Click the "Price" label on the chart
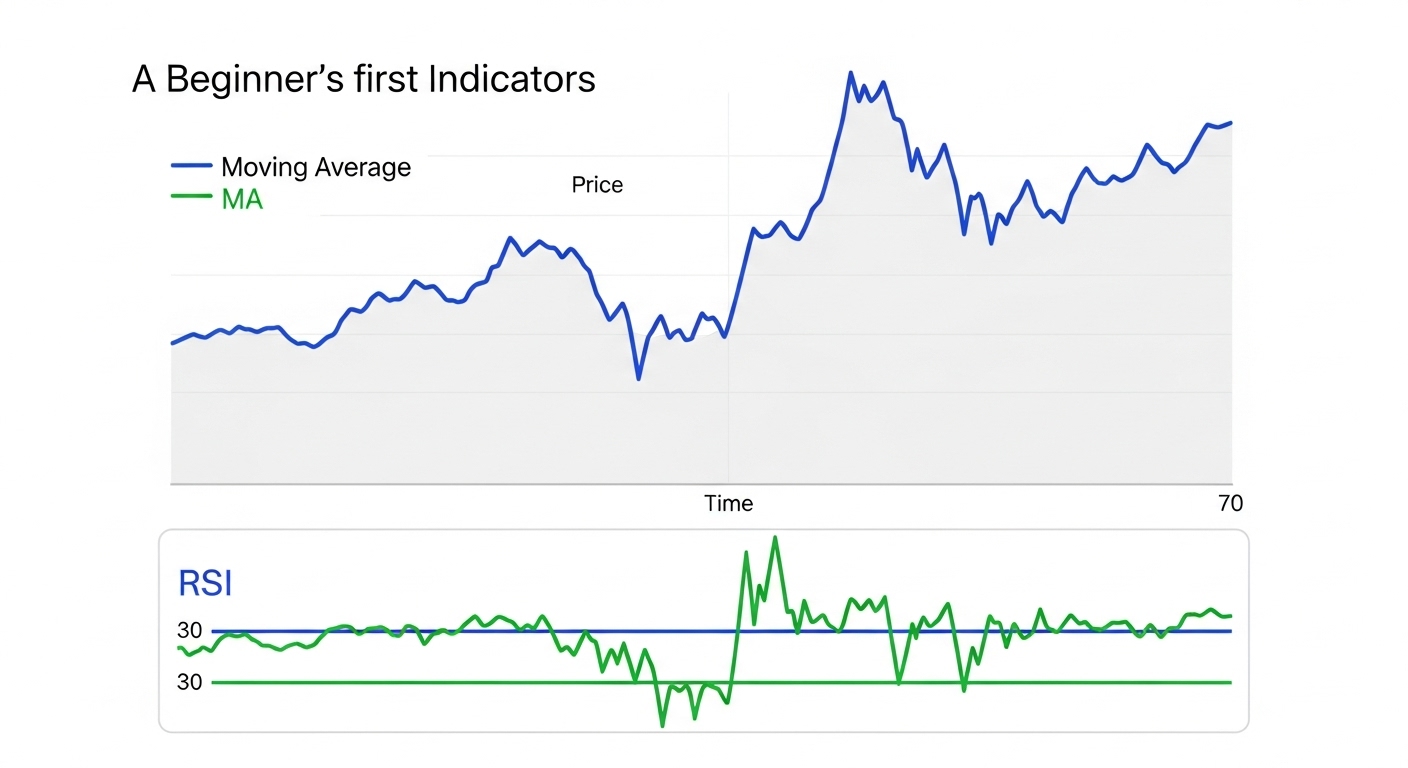 point(597,185)
